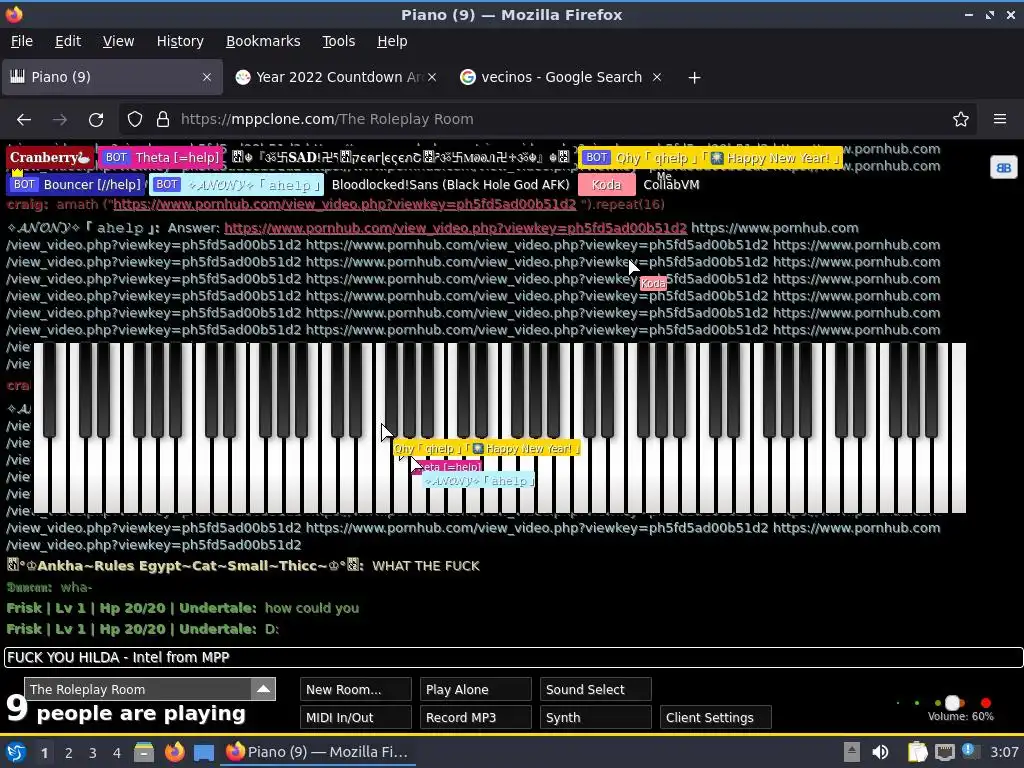This screenshot has width=1024, height=768.
Task: Open the Synth panel
Action: 596,718
